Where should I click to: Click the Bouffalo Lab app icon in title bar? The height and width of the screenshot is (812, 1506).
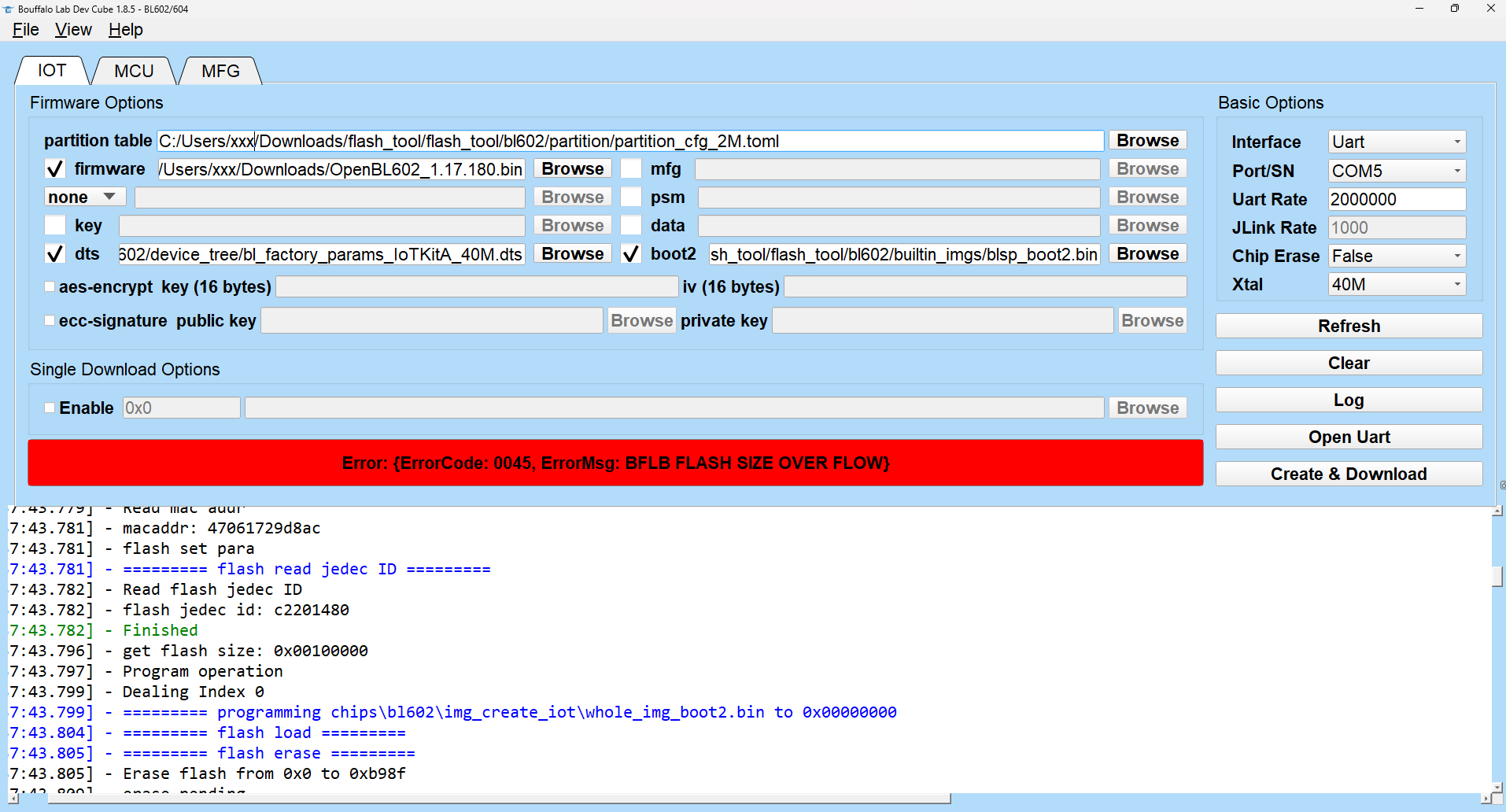click(9, 9)
